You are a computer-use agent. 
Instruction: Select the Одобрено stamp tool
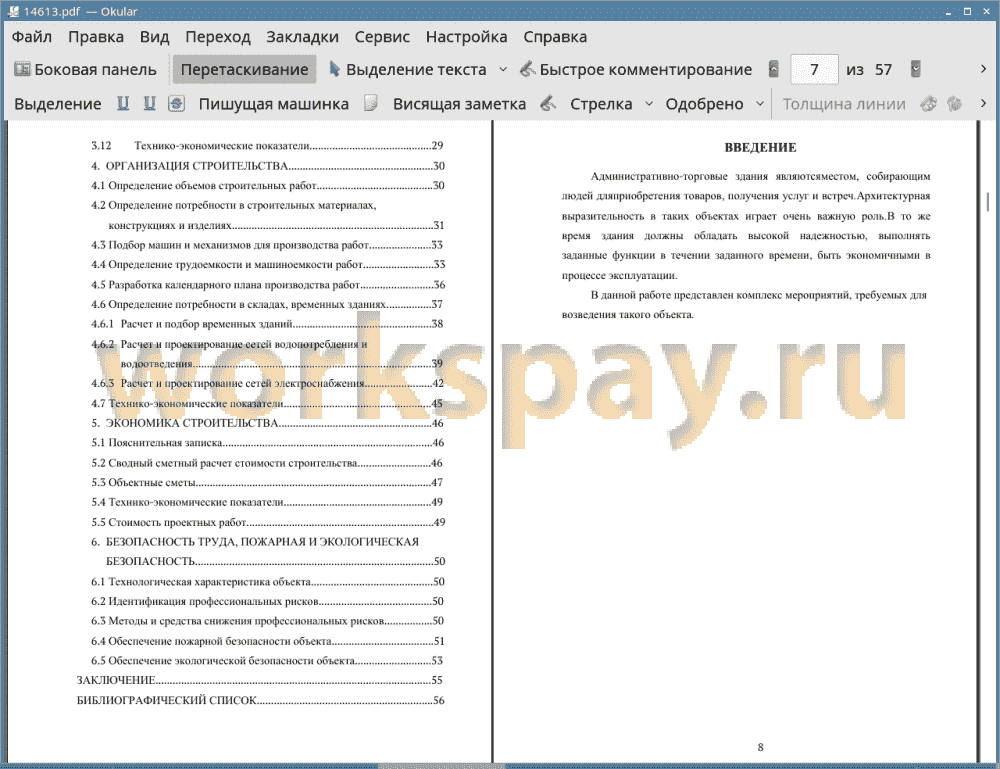704,104
